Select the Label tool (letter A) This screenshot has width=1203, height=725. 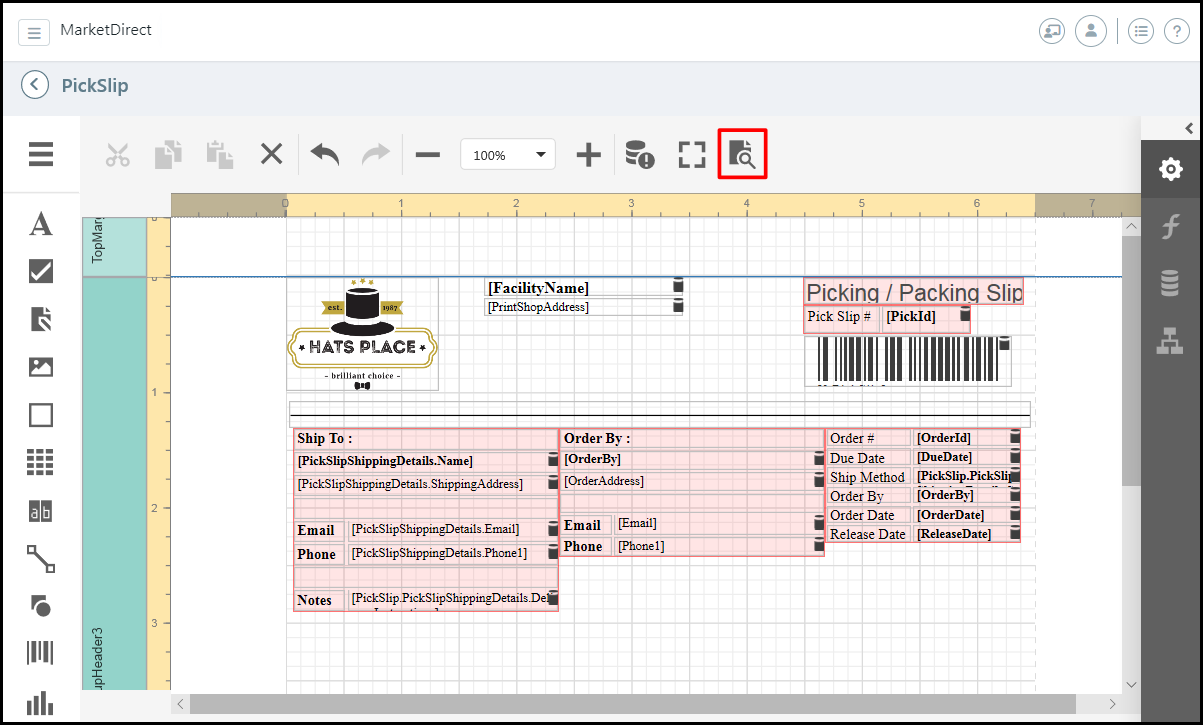41,224
